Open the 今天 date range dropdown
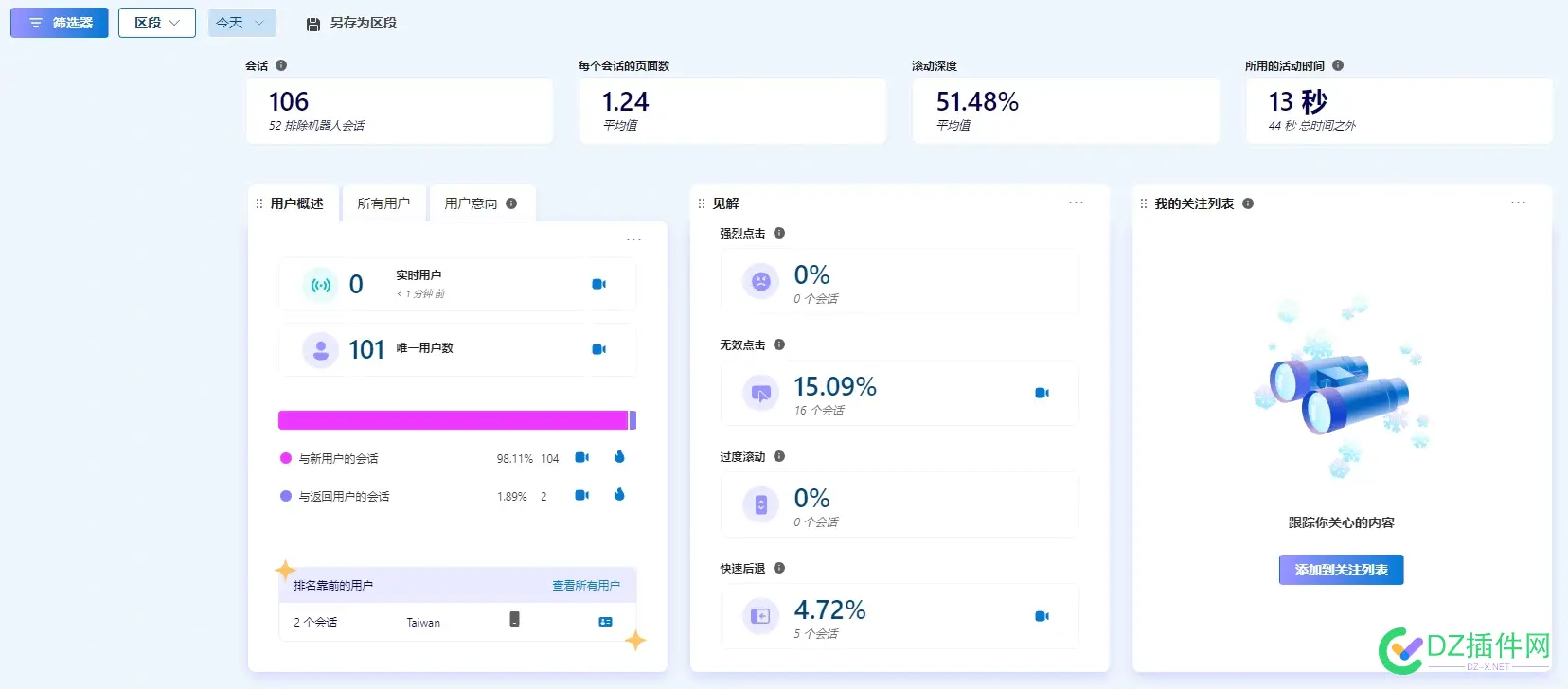Image resolution: width=1568 pixels, height=689 pixels. pos(241,23)
